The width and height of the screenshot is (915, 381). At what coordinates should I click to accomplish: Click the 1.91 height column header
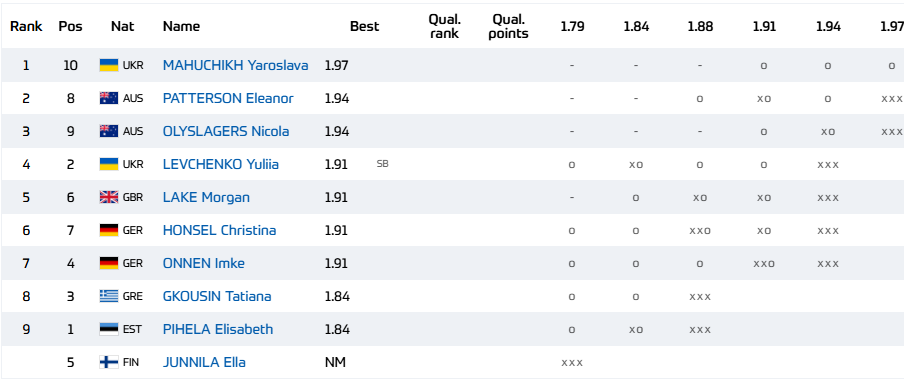click(x=764, y=26)
